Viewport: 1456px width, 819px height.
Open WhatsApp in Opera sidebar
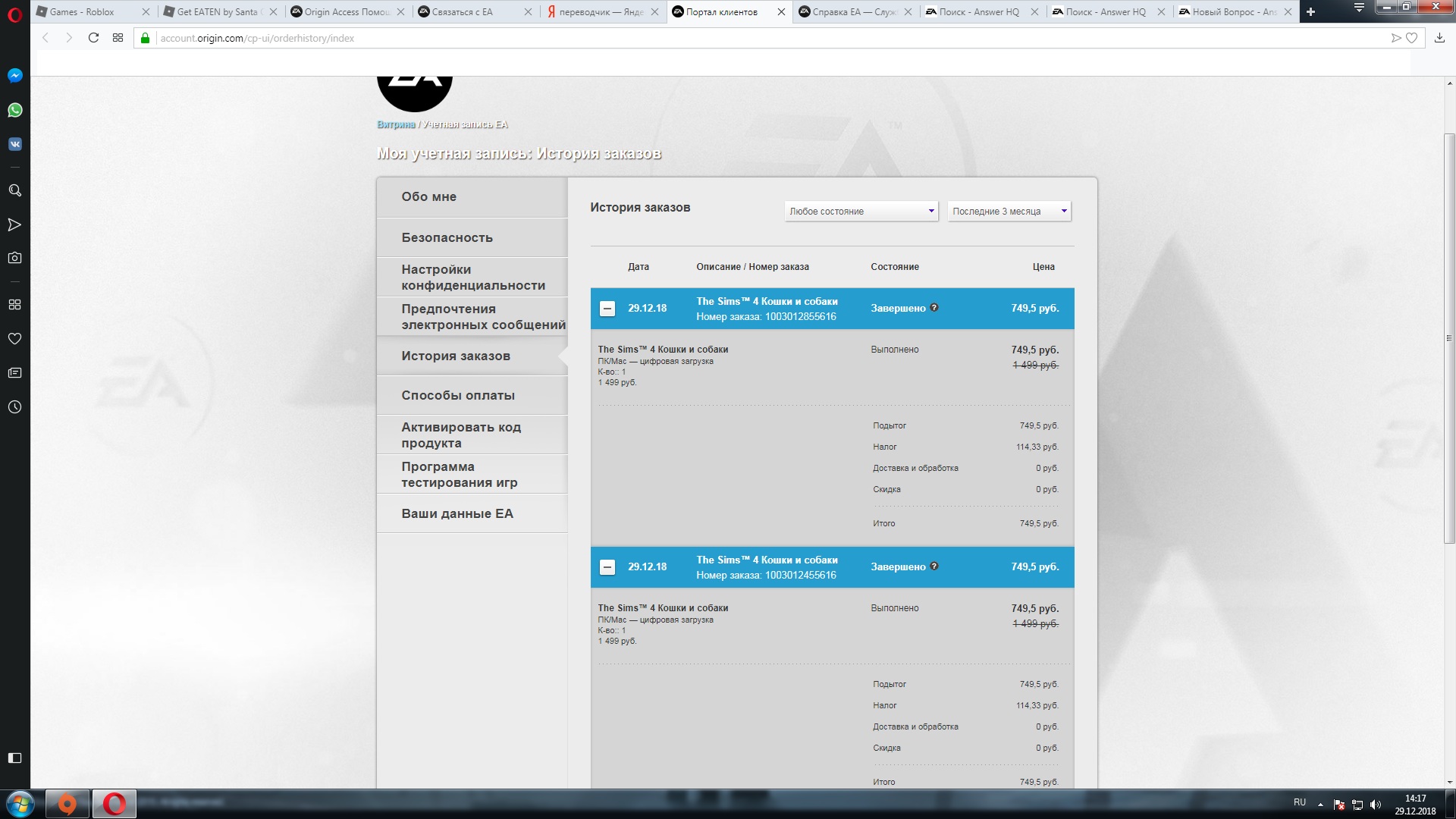pyautogui.click(x=14, y=110)
